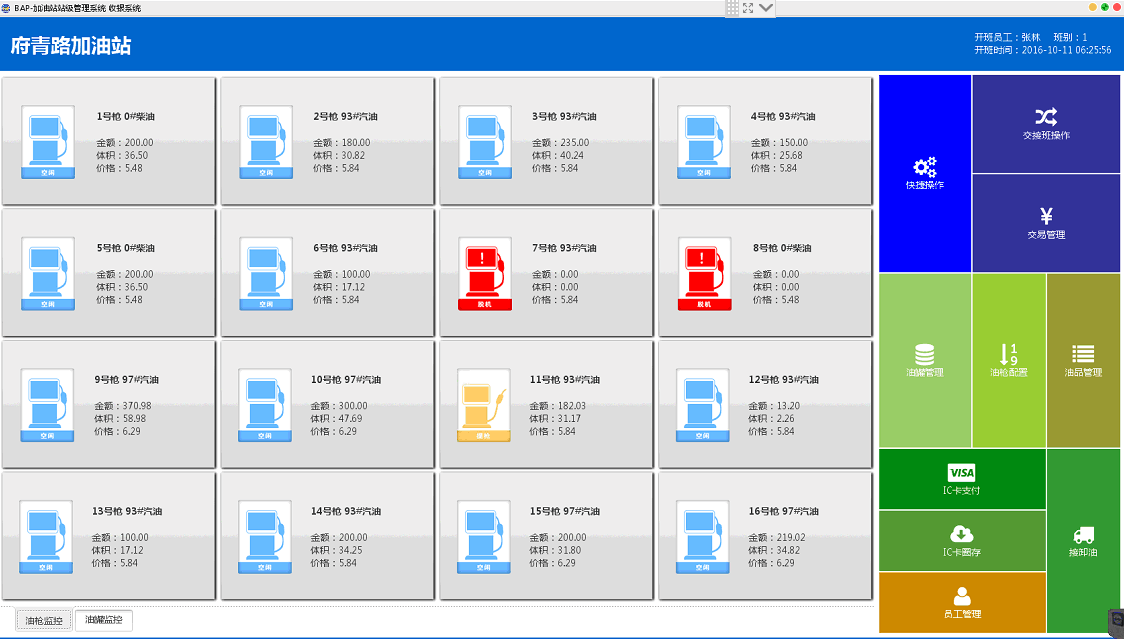Click the orange minimize window button
The height and width of the screenshot is (639, 1124).
pyautogui.click(x=1092, y=7)
